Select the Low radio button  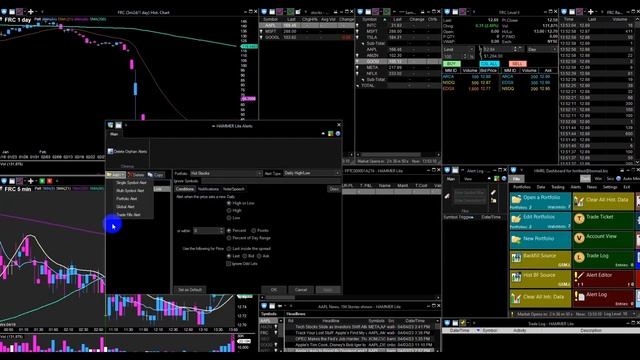click(229, 218)
